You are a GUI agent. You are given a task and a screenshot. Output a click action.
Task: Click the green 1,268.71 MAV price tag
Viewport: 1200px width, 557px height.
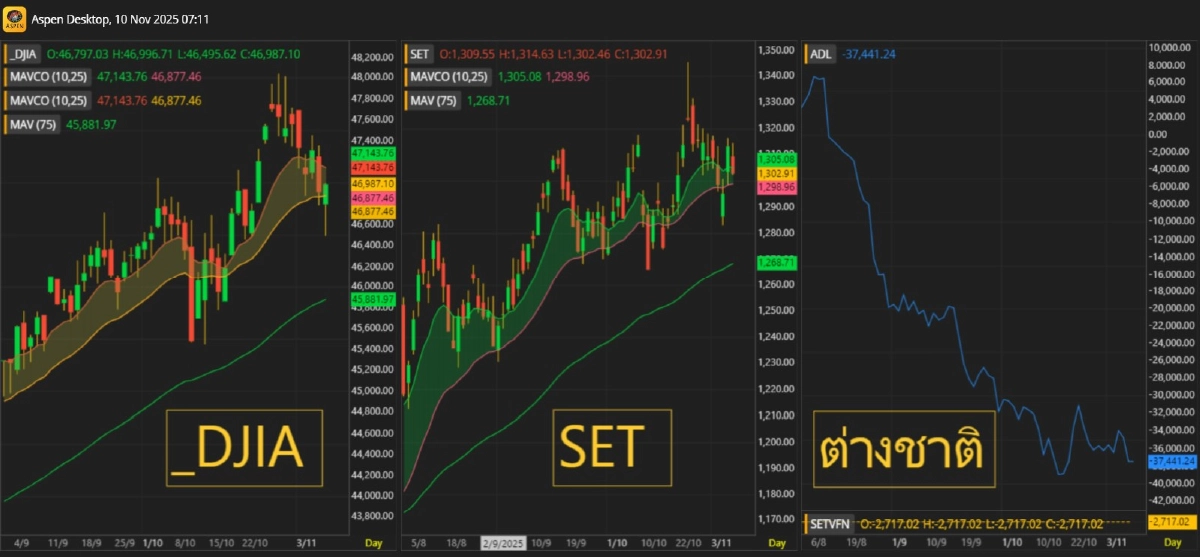click(776, 262)
